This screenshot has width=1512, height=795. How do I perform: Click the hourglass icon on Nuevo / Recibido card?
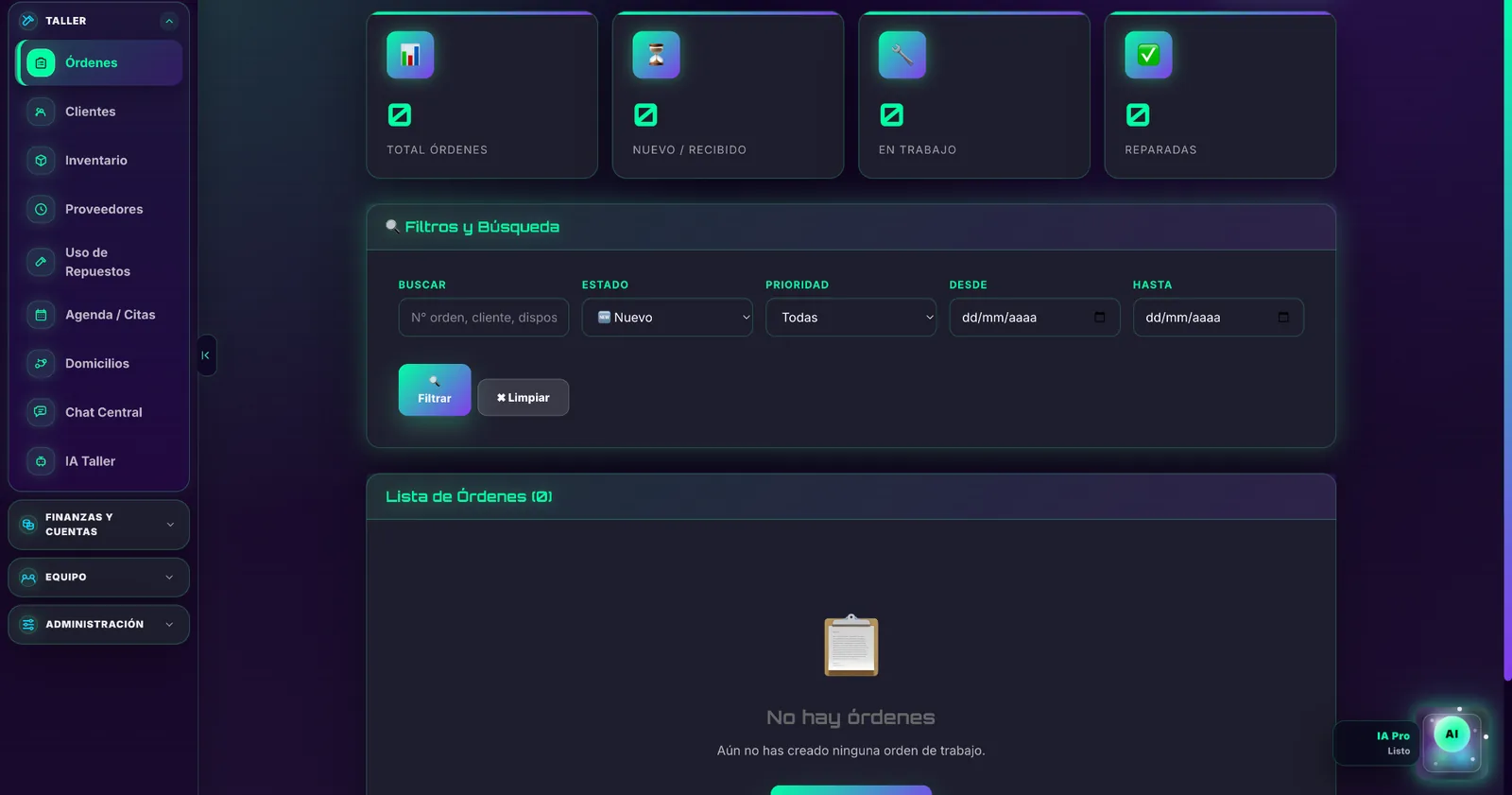656,55
